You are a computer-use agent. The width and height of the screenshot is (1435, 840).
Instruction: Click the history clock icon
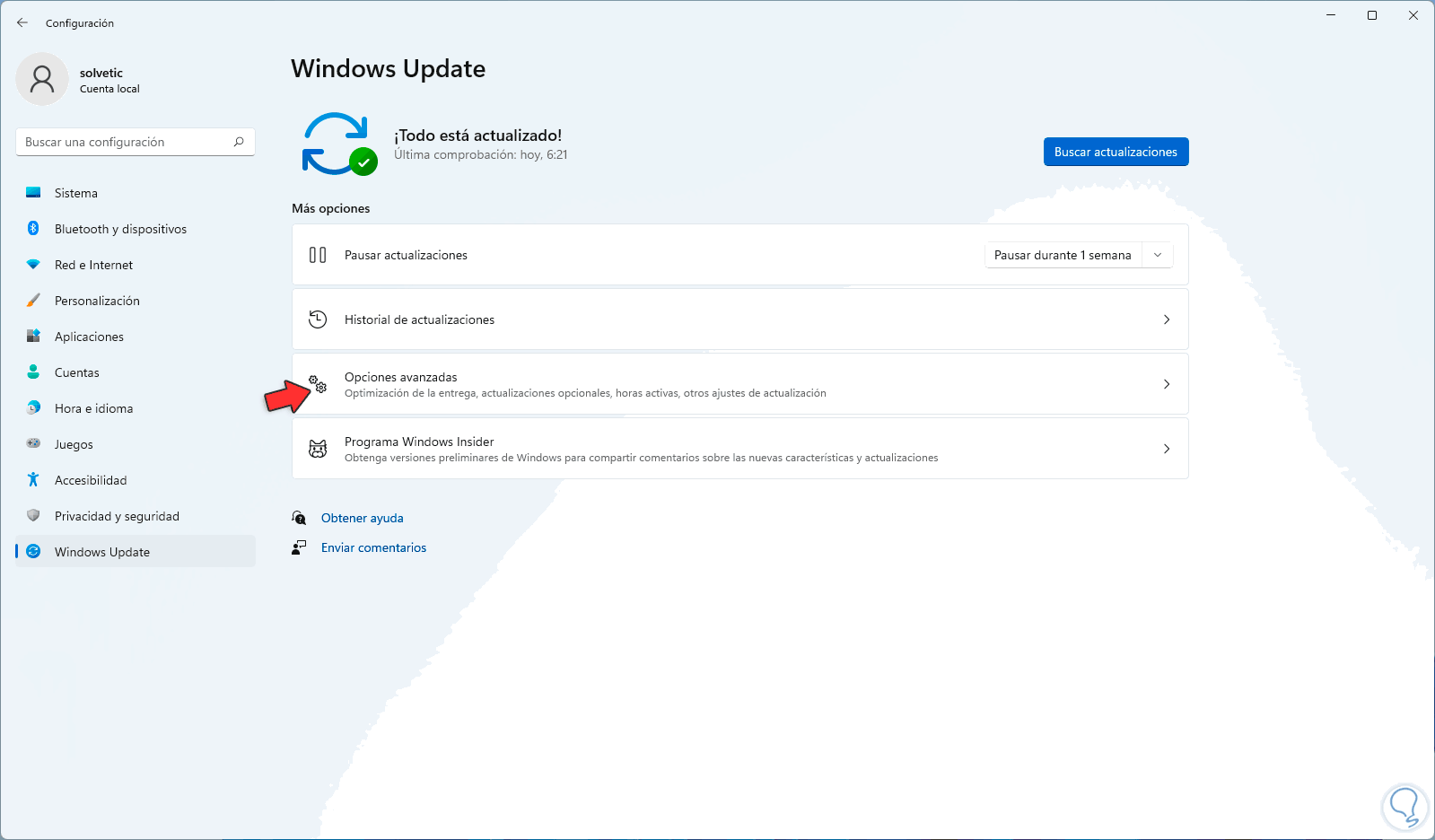click(318, 319)
